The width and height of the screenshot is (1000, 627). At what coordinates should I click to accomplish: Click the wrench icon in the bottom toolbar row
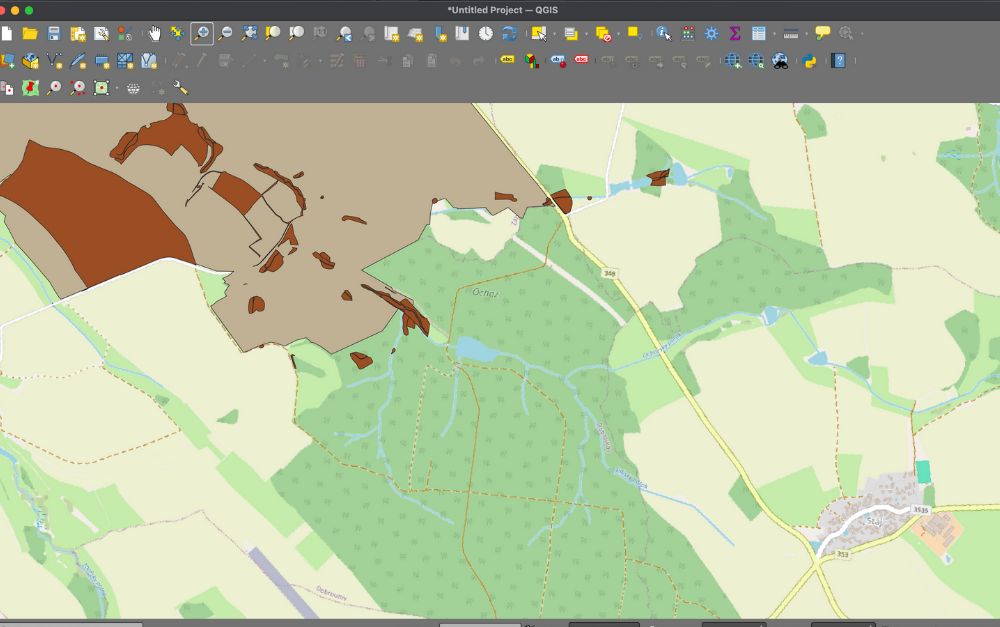point(181,88)
